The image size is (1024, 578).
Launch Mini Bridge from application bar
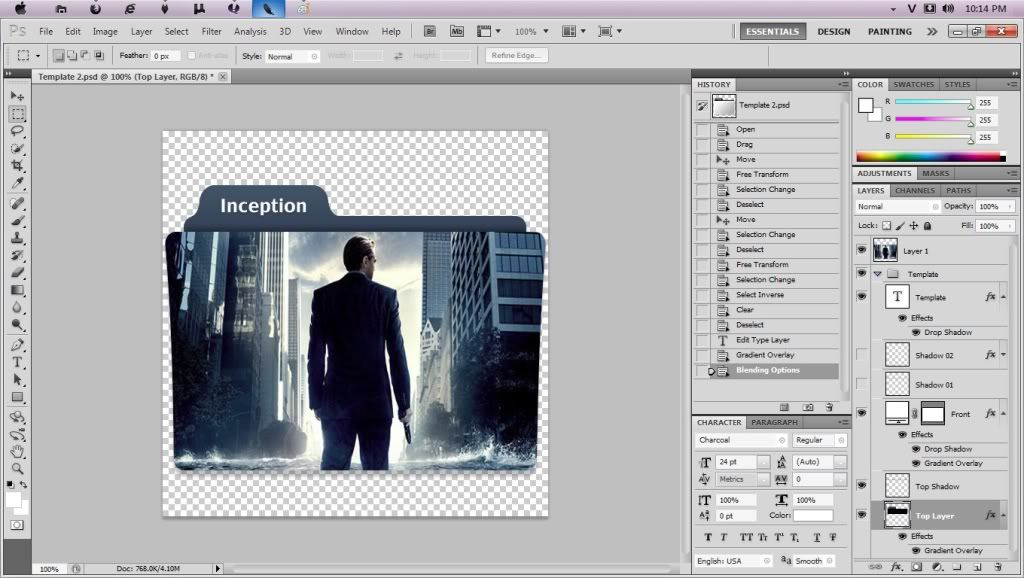coord(456,31)
